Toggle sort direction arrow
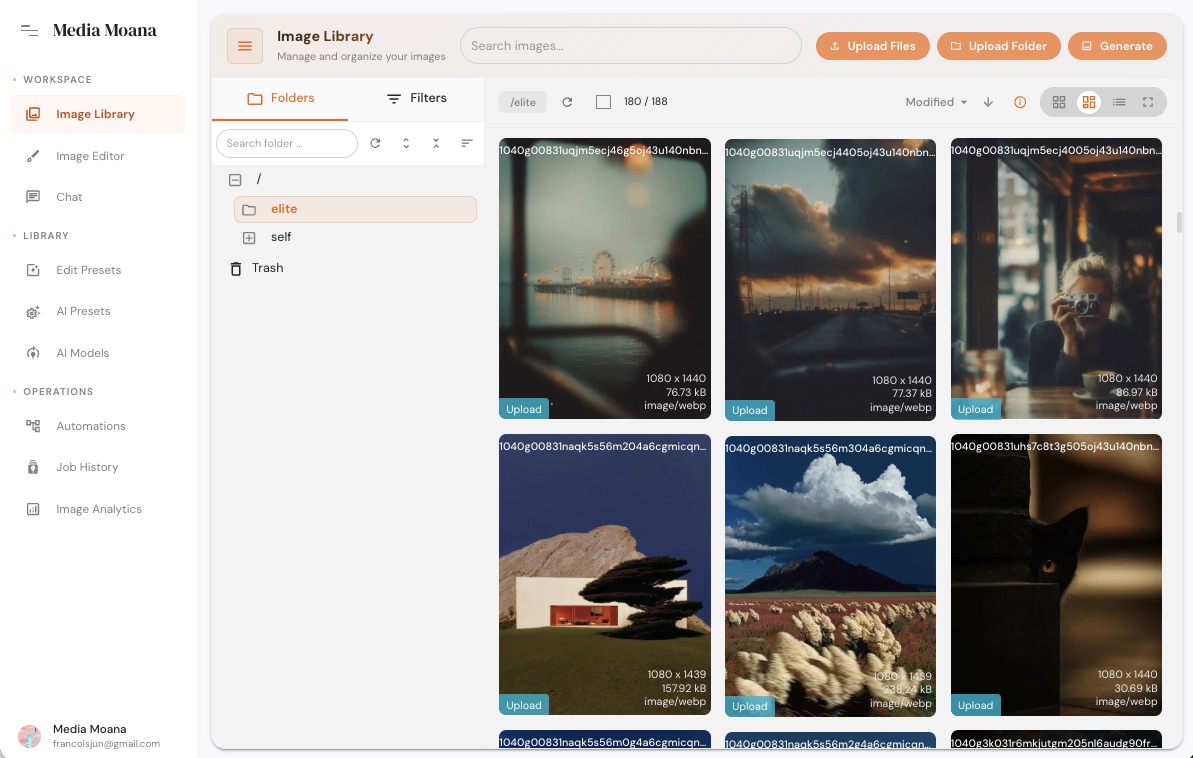Screen dimensions: 1193x758 988,102
